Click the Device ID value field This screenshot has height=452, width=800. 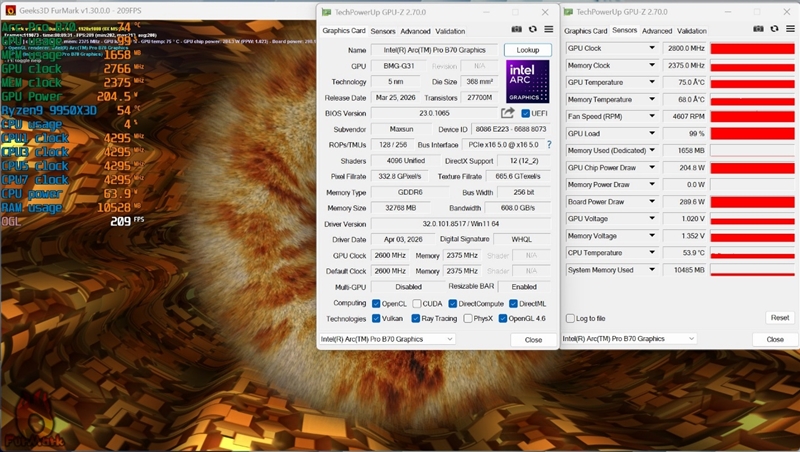click(511, 129)
